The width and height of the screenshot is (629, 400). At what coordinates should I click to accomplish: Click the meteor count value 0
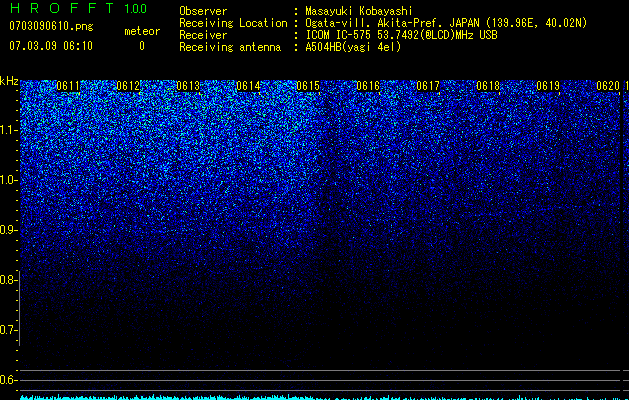[x=142, y=46]
